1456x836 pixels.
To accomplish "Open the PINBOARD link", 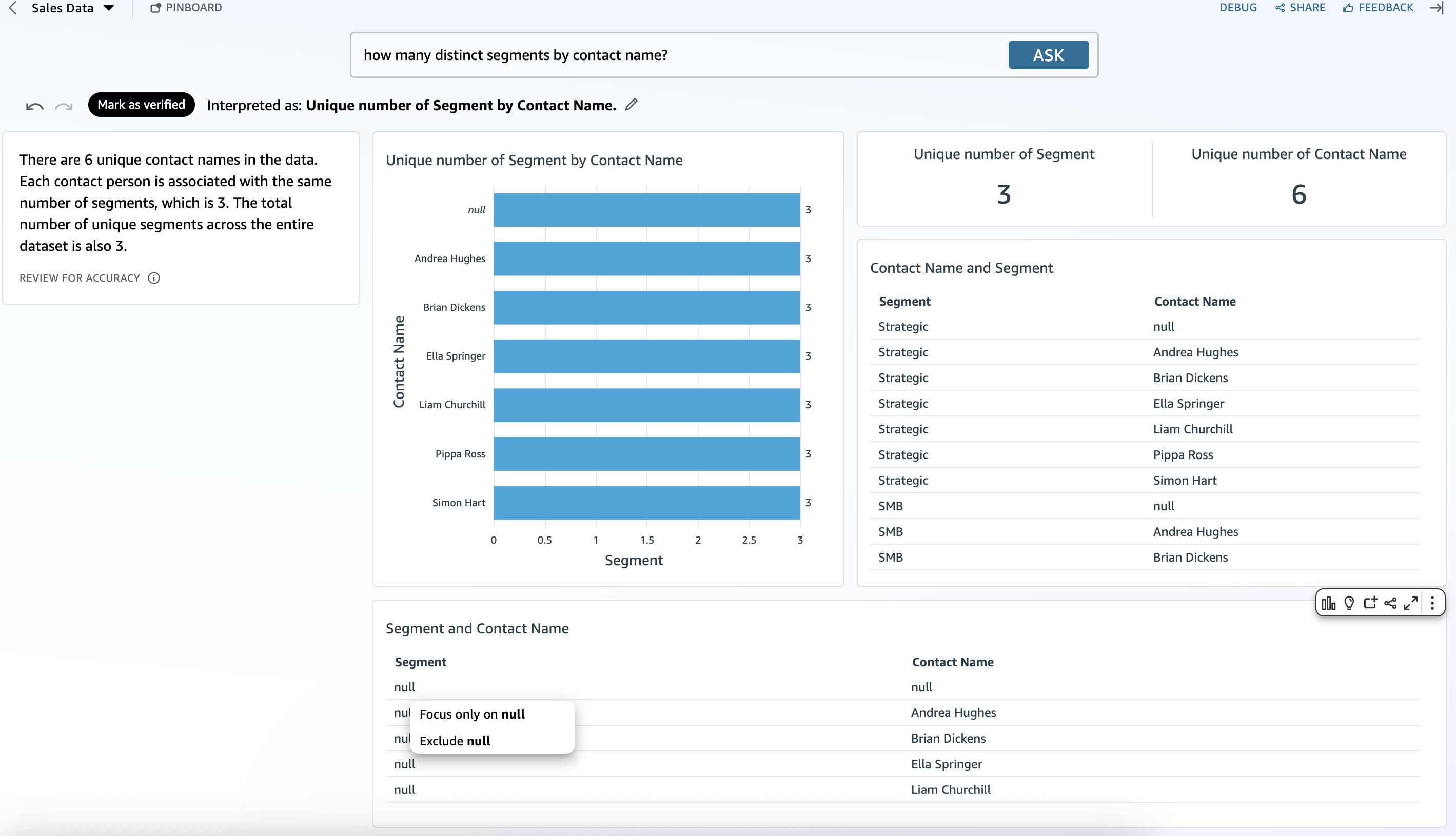I will [186, 8].
